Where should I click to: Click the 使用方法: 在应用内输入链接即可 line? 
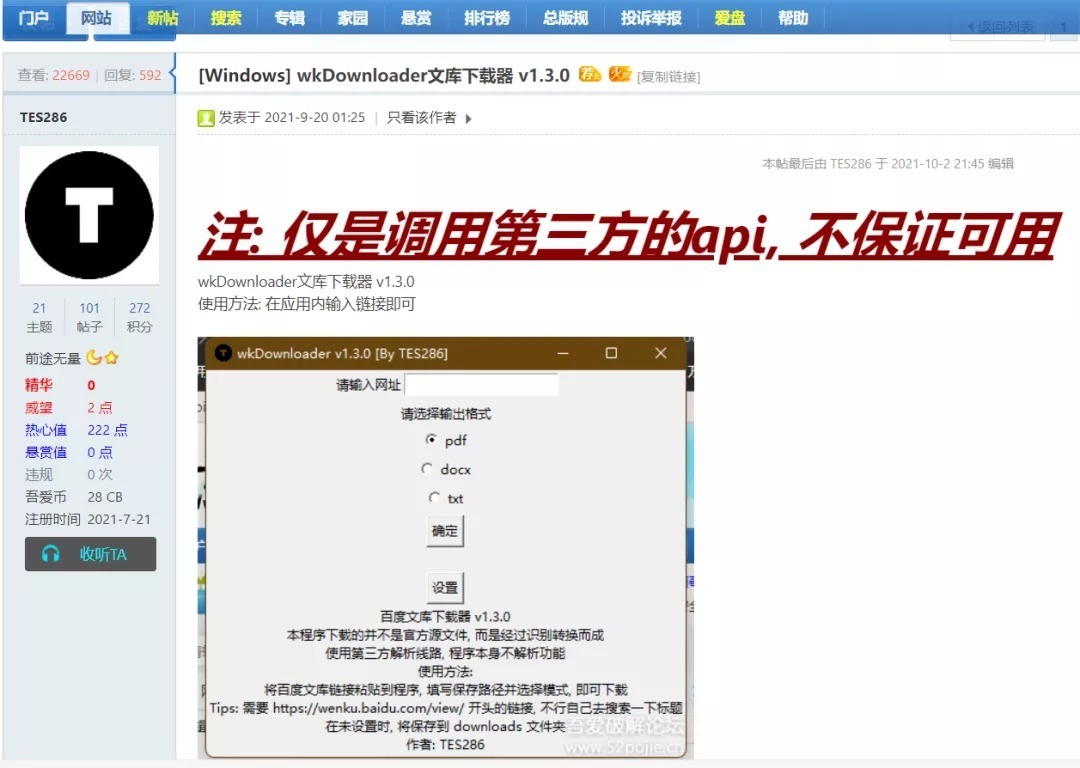pos(307,304)
